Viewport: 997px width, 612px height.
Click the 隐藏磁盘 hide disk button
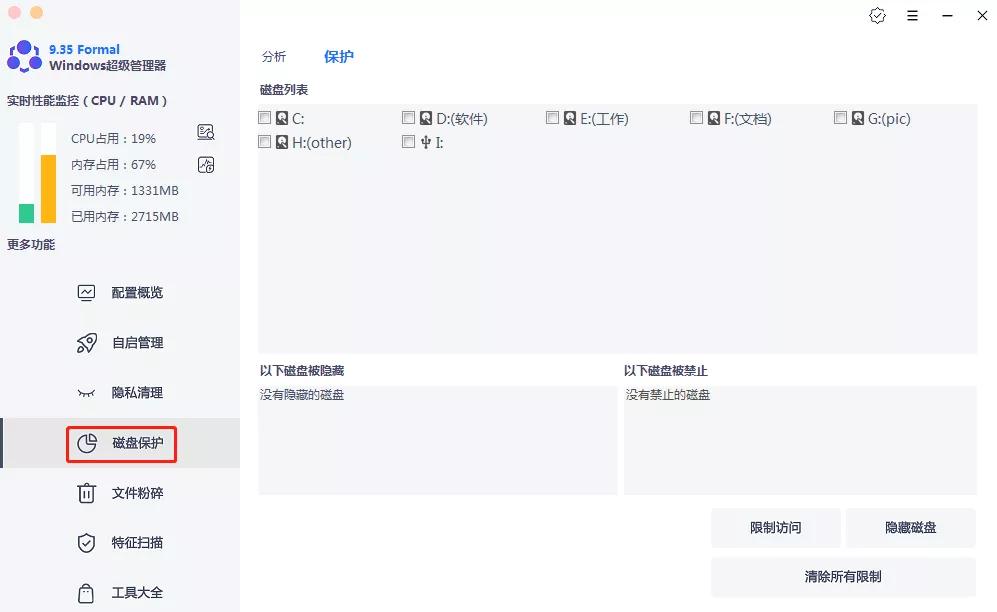(x=910, y=527)
